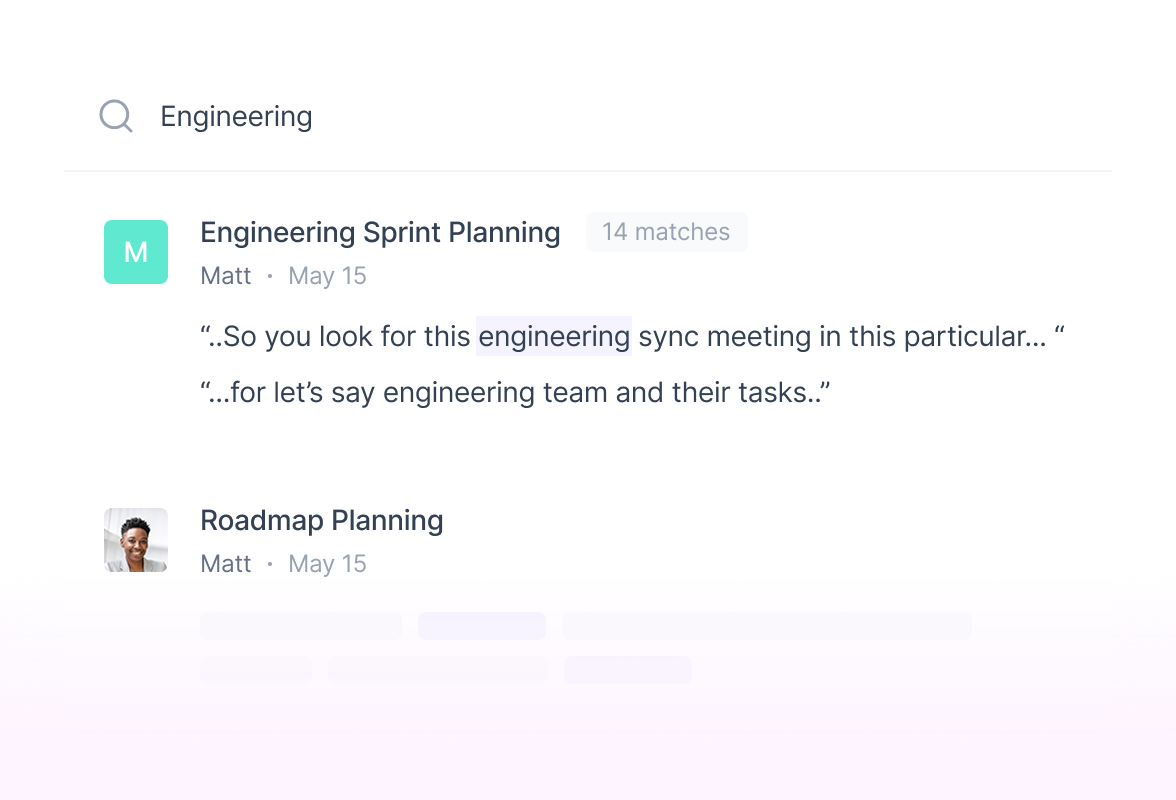Select the highlighted placeholder block under Roadmap Planning
This screenshot has height=800, width=1176.
(x=482, y=625)
